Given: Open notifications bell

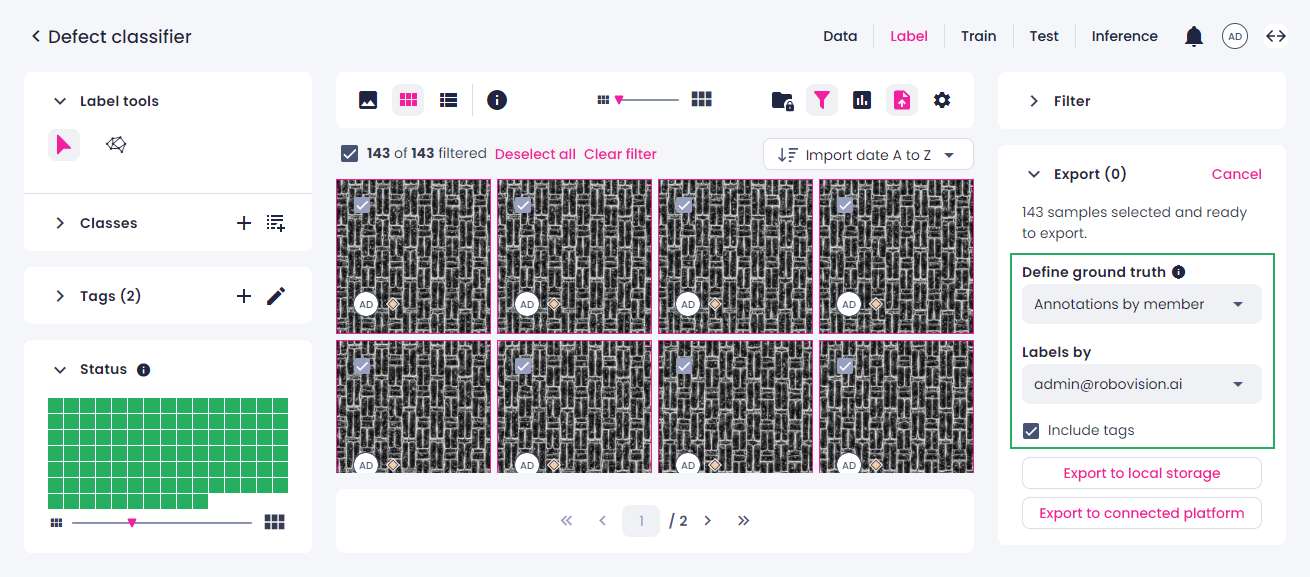Looking at the screenshot, I should pyautogui.click(x=1194, y=37).
